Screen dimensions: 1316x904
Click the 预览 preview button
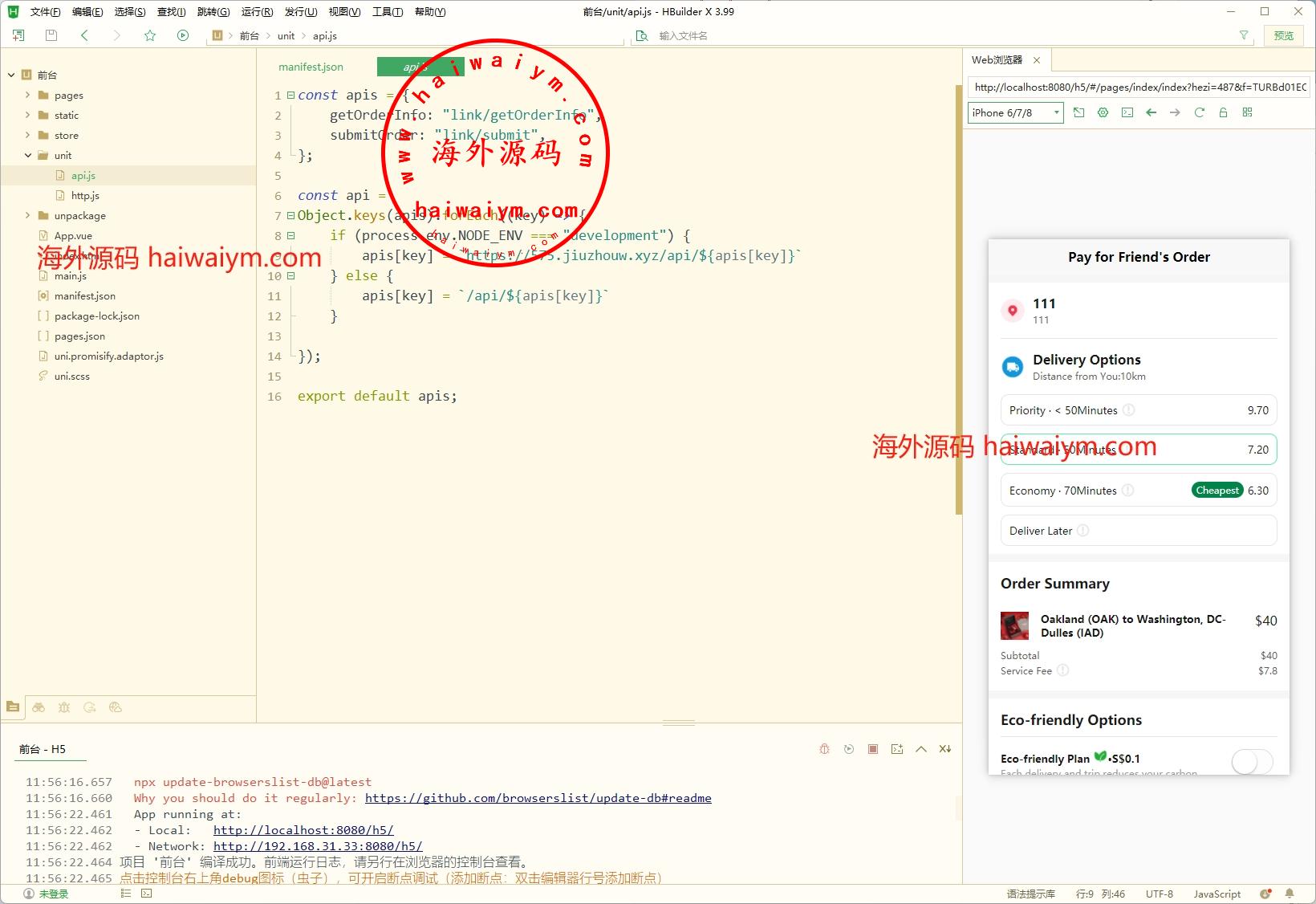click(x=1283, y=35)
